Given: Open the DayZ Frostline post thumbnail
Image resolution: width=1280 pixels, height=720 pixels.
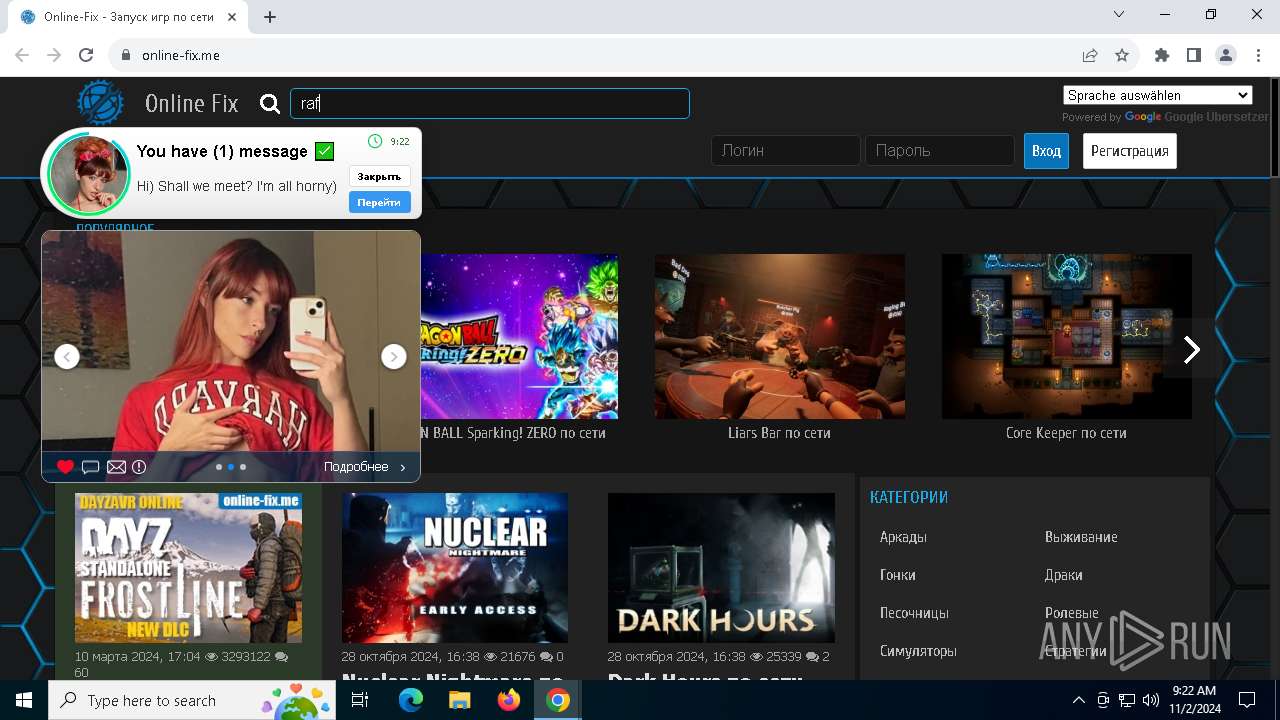Looking at the screenshot, I should 188,567.
